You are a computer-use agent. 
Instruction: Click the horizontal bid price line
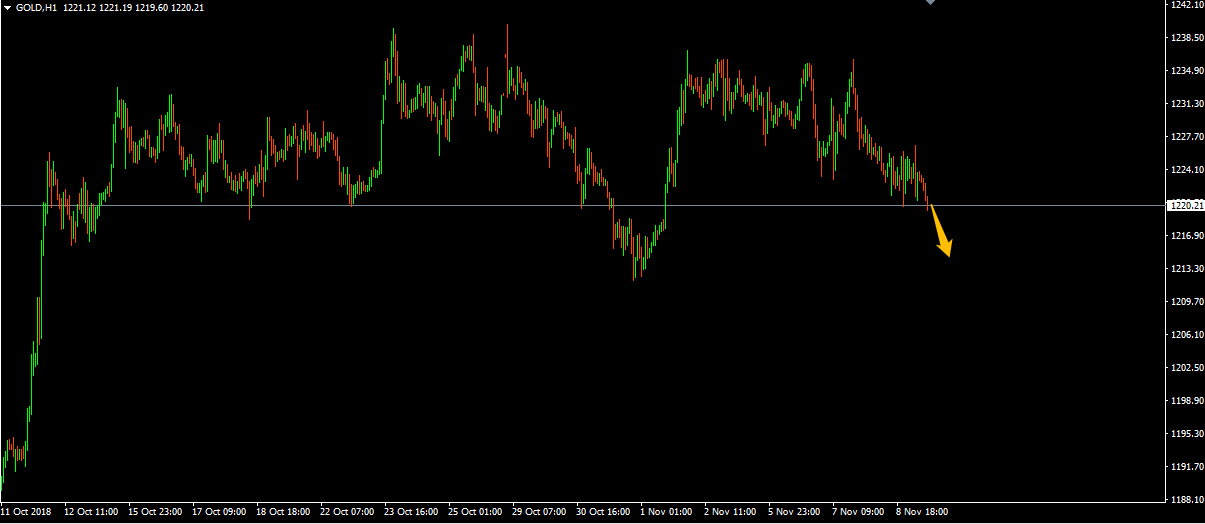(582, 205)
